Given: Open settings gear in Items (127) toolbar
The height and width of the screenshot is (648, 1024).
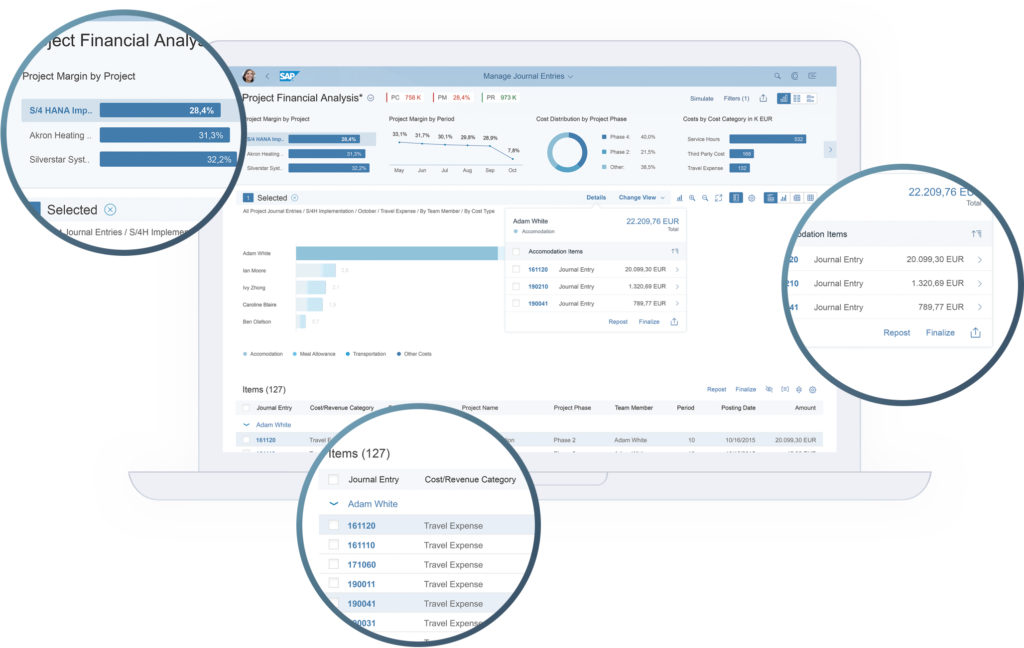Looking at the screenshot, I should click(x=812, y=389).
